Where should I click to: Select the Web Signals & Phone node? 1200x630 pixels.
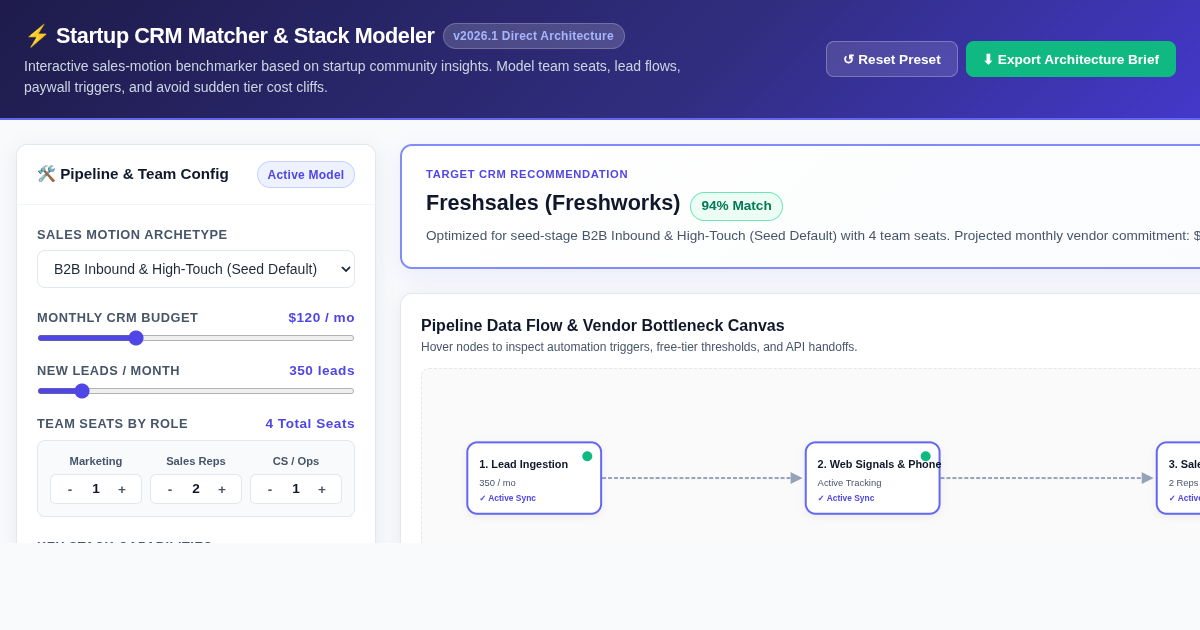click(x=873, y=478)
